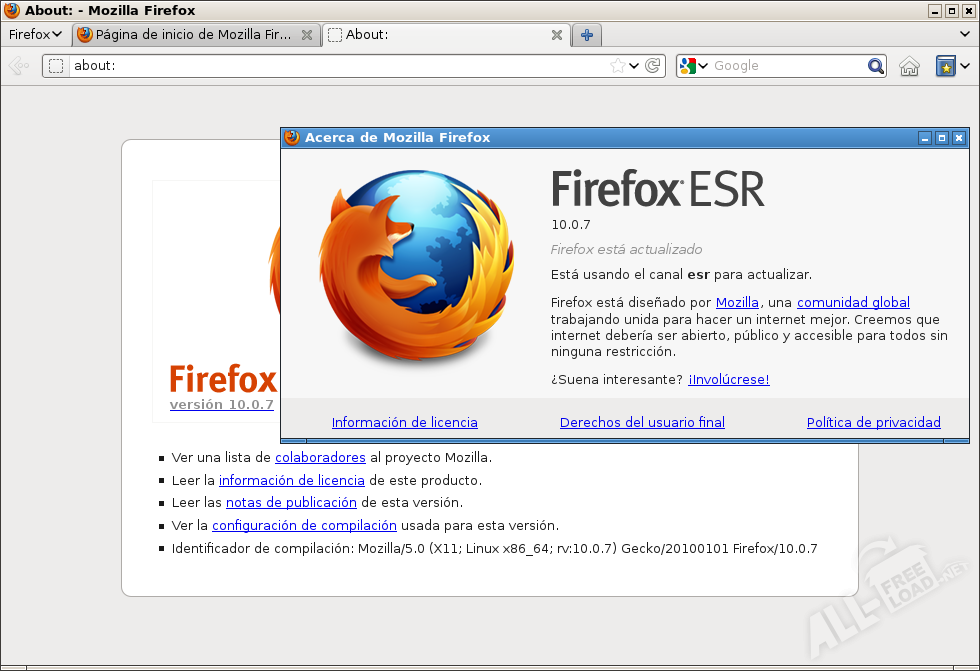Image resolution: width=980 pixels, height=671 pixels.
Task: Close the 'Página de inicio' tab
Action: [x=306, y=35]
